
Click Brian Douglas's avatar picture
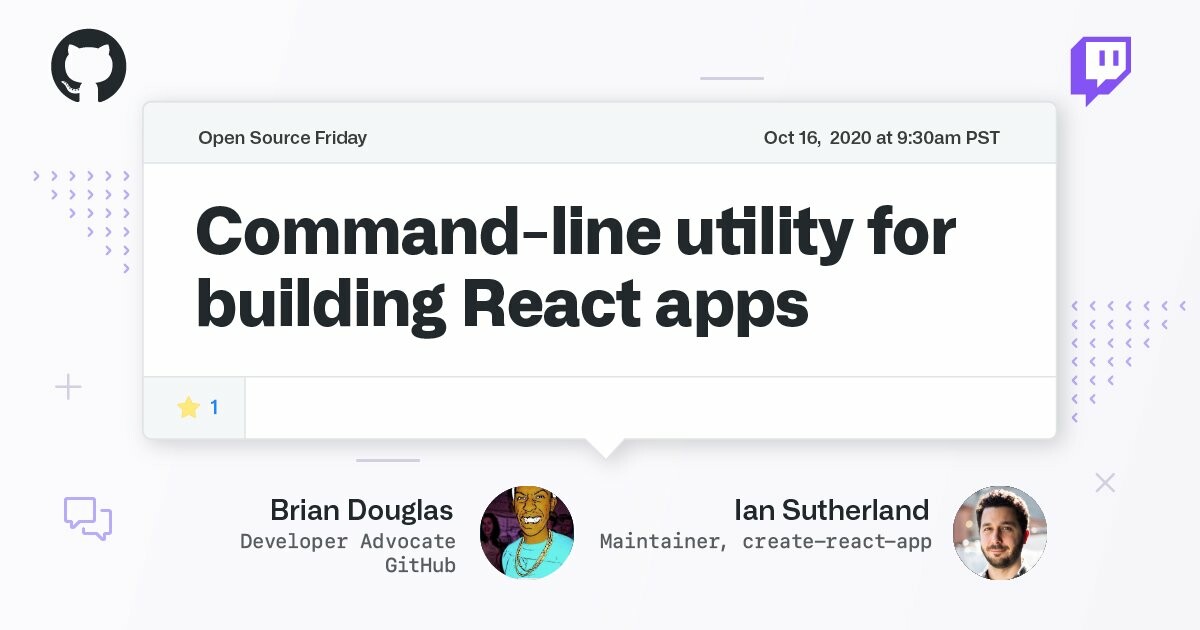[x=527, y=532]
